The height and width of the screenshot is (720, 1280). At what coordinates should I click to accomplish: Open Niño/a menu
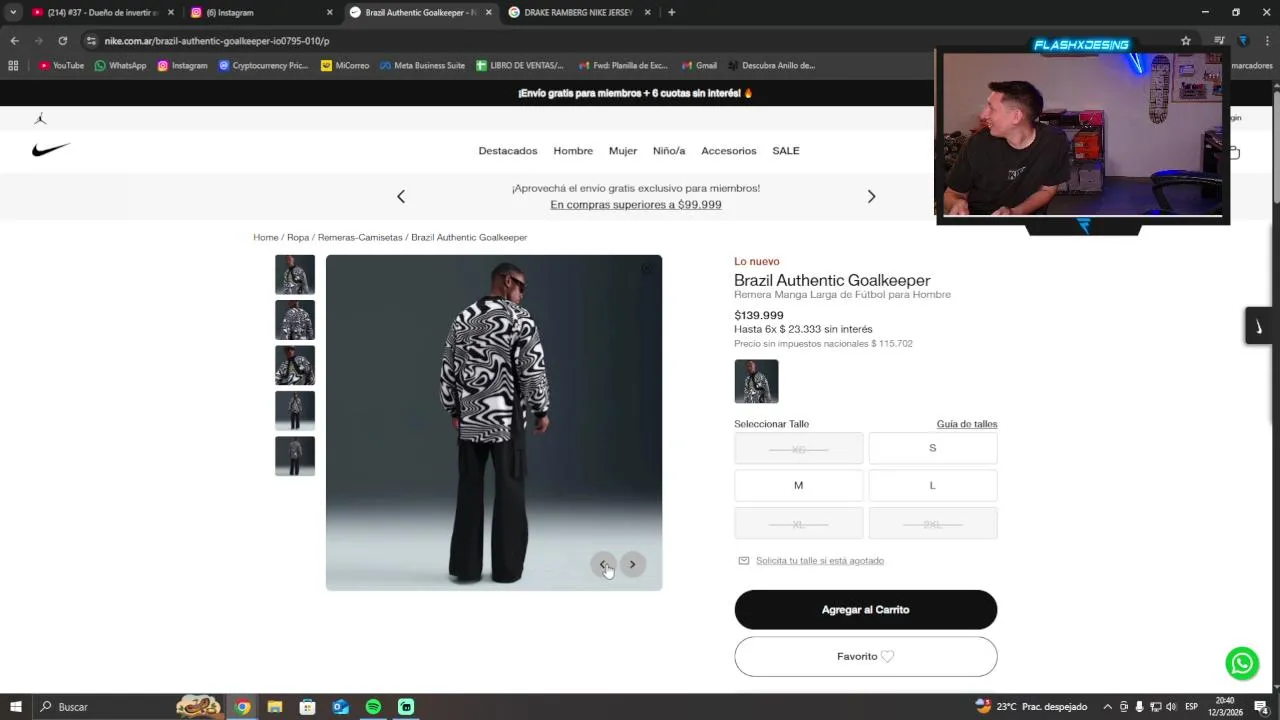[x=669, y=151]
